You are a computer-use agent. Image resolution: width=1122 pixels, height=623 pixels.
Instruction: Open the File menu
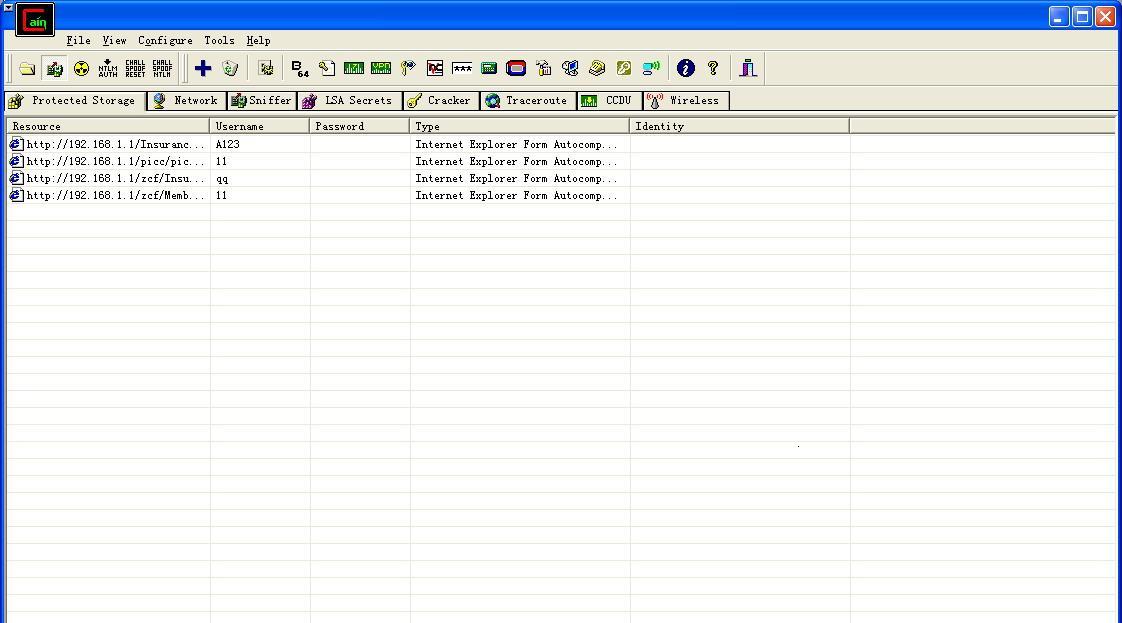point(78,41)
